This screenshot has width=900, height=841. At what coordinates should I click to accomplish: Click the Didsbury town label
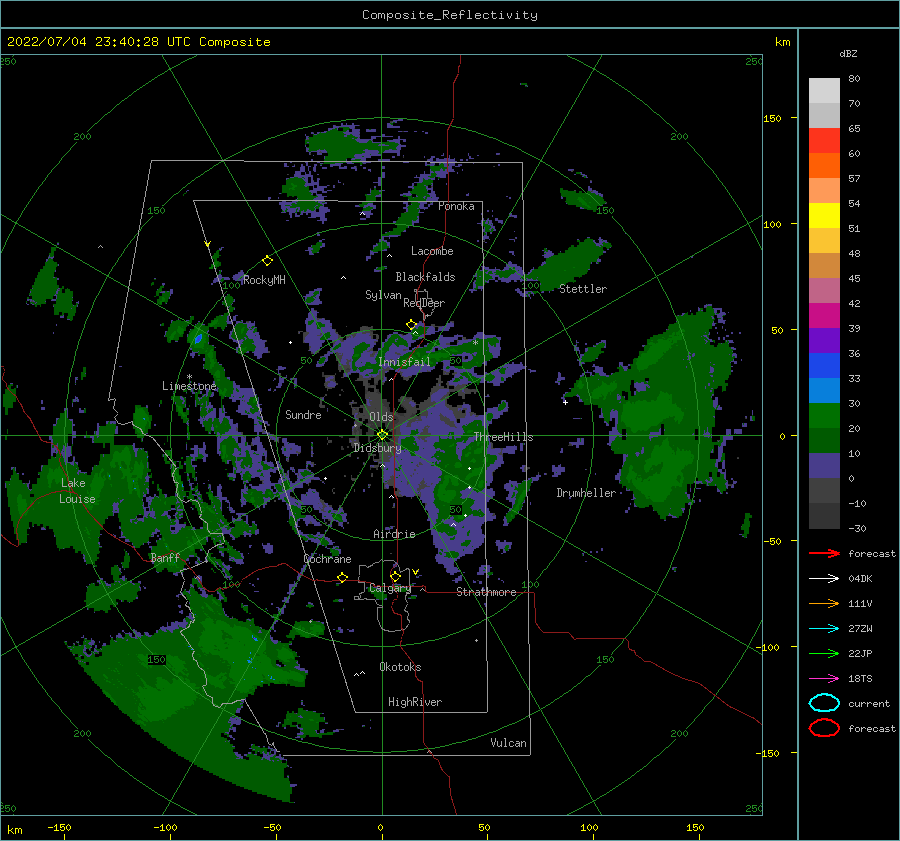(378, 448)
